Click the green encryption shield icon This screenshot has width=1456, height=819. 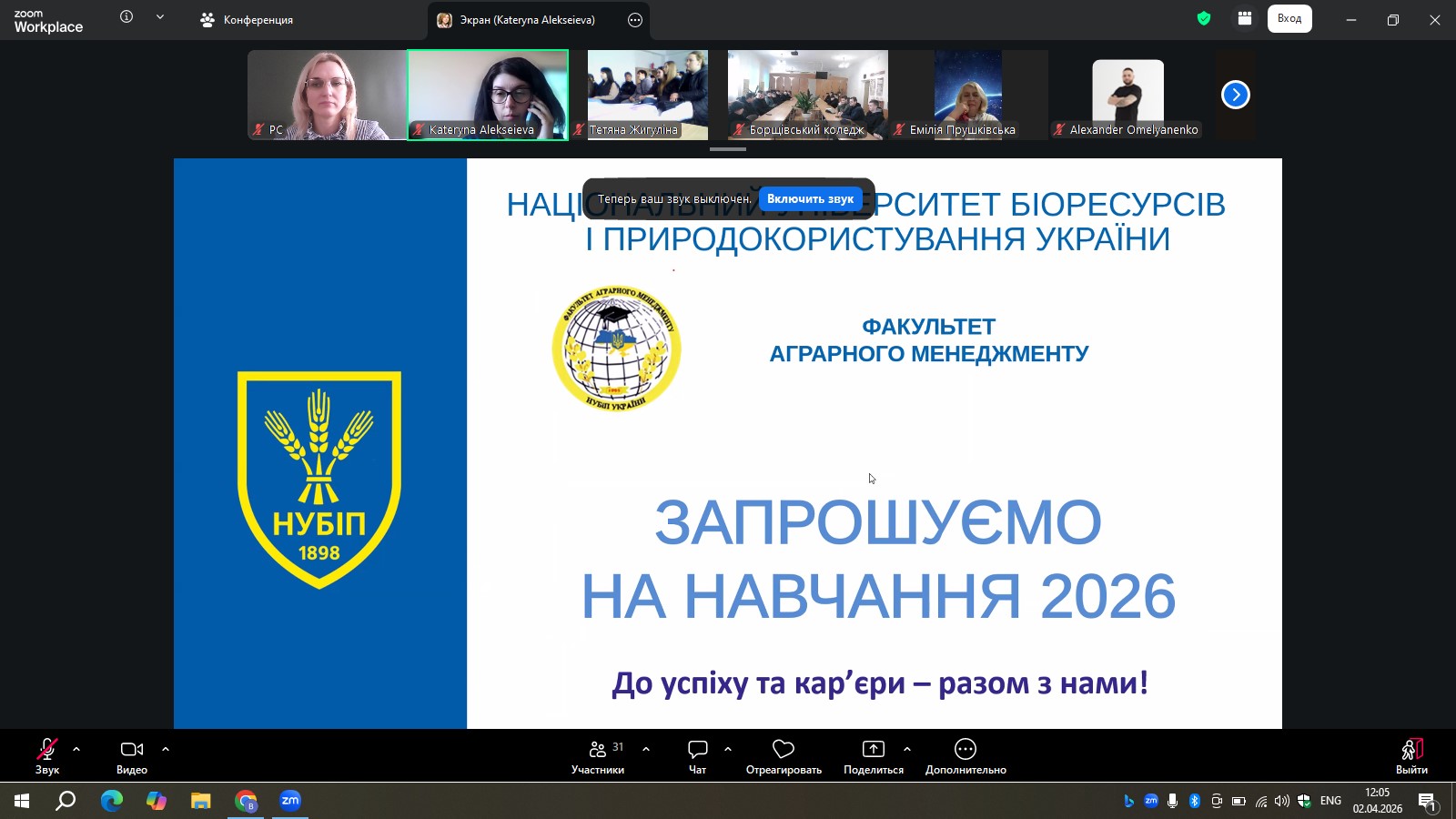click(x=1204, y=18)
